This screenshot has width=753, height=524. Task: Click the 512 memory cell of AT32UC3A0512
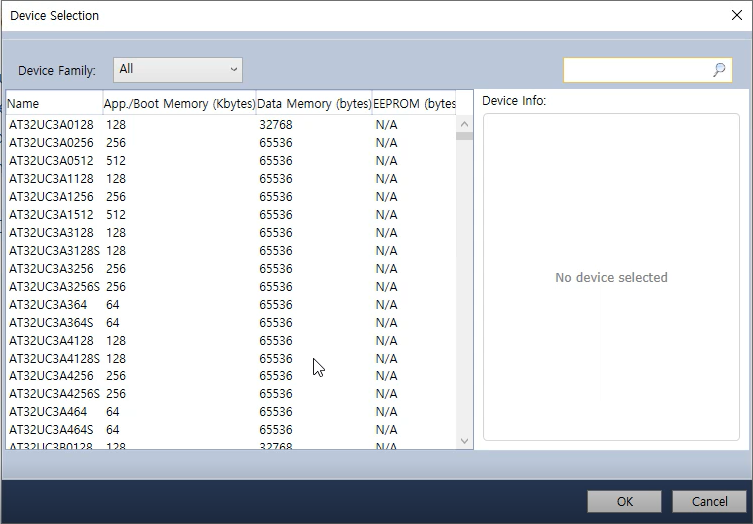coord(116,160)
